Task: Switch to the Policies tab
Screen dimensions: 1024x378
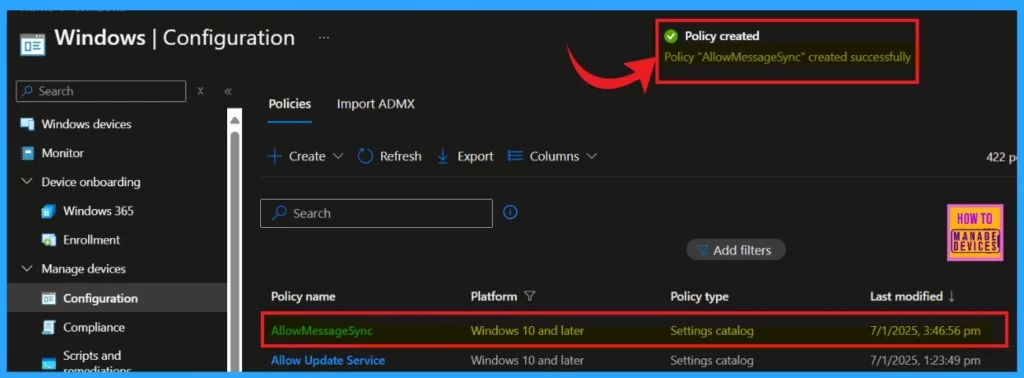Action: click(x=289, y=104)
